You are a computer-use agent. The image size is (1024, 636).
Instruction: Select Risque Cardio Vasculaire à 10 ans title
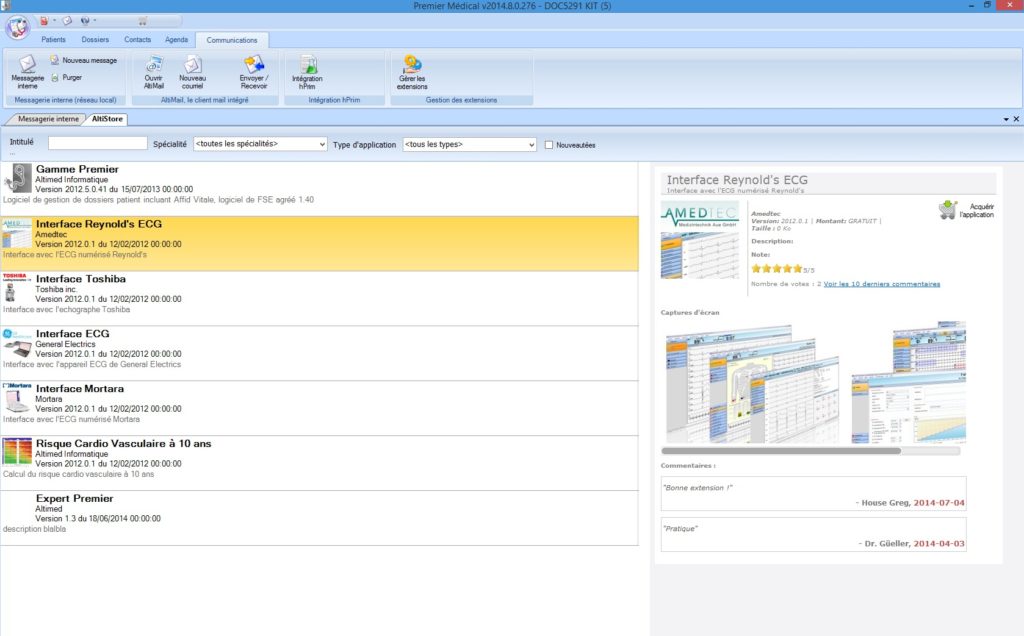(123, 443)
